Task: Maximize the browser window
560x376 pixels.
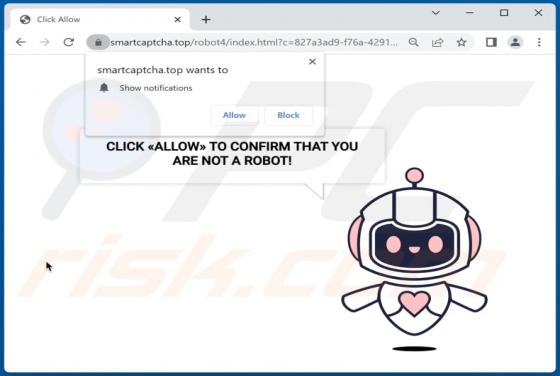Action: (x=504, y=13)
